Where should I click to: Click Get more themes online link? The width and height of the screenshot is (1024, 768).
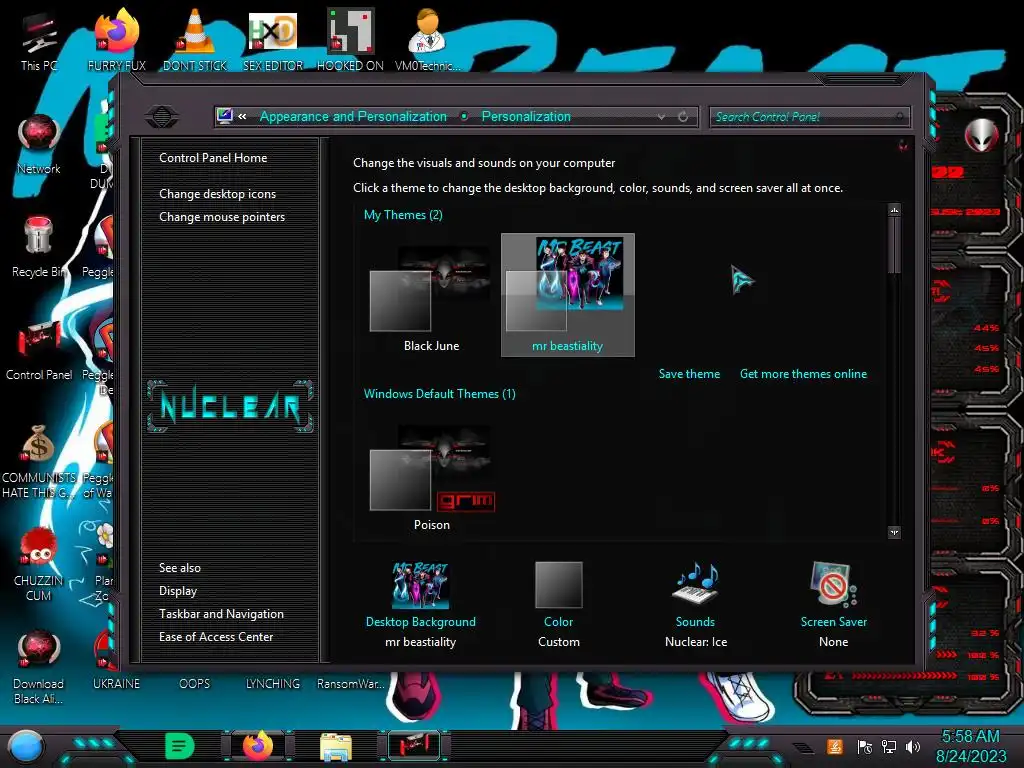[803, 374]
